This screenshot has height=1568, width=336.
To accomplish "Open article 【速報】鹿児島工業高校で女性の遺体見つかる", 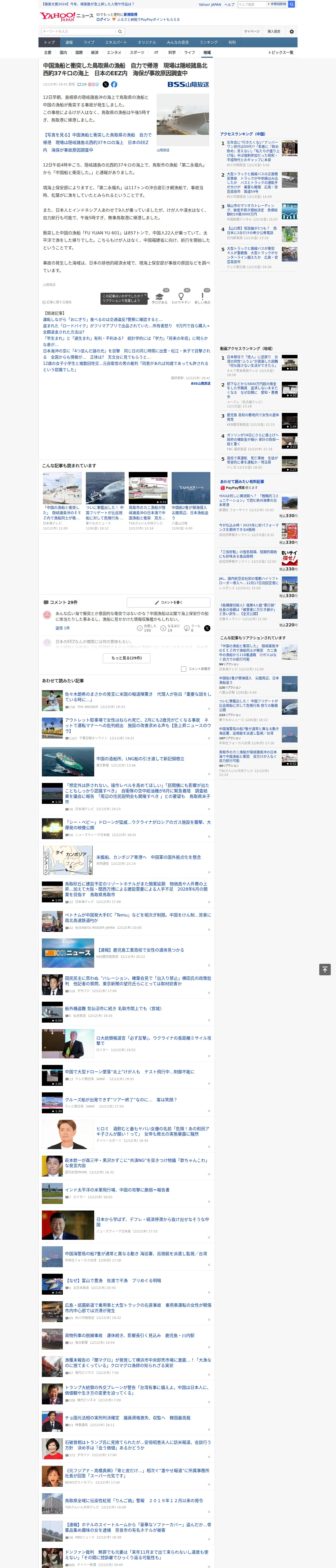I will 140,950.
